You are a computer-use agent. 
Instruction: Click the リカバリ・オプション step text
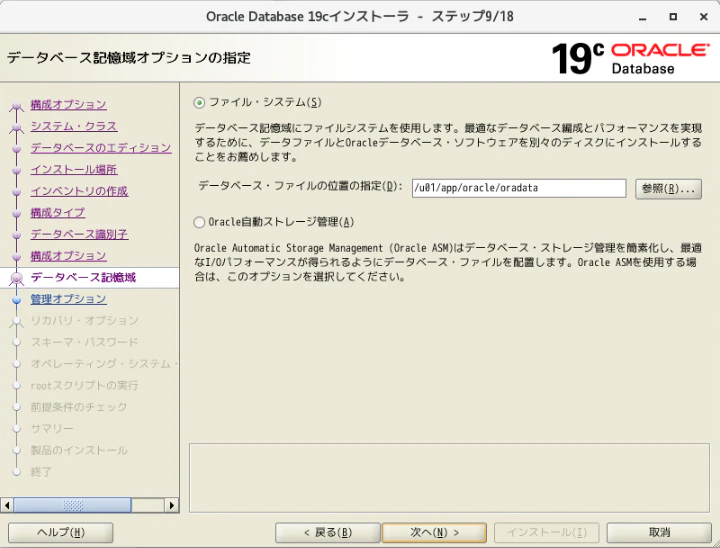(84, 321)
